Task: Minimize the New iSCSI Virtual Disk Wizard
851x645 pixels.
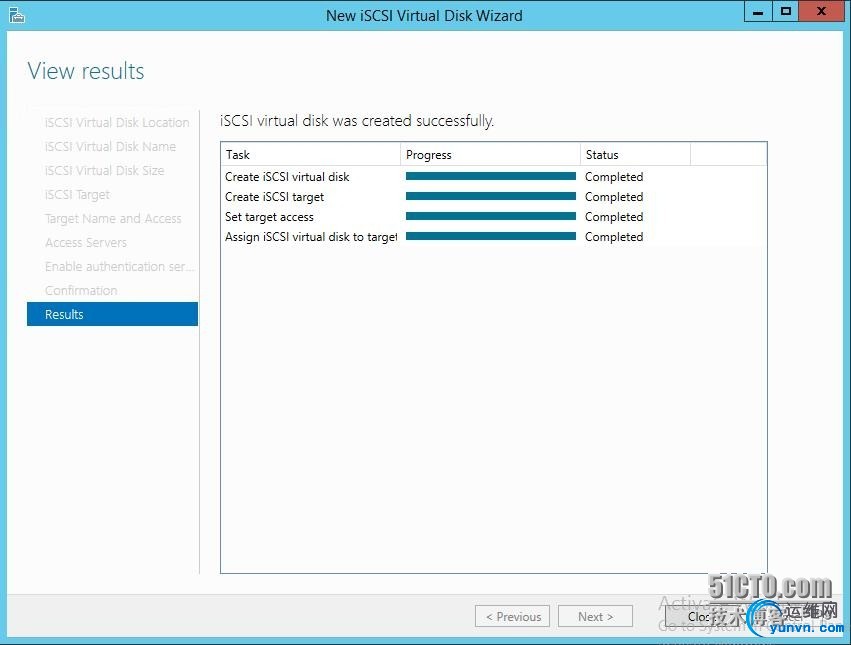Action: [x=758, y=11]
